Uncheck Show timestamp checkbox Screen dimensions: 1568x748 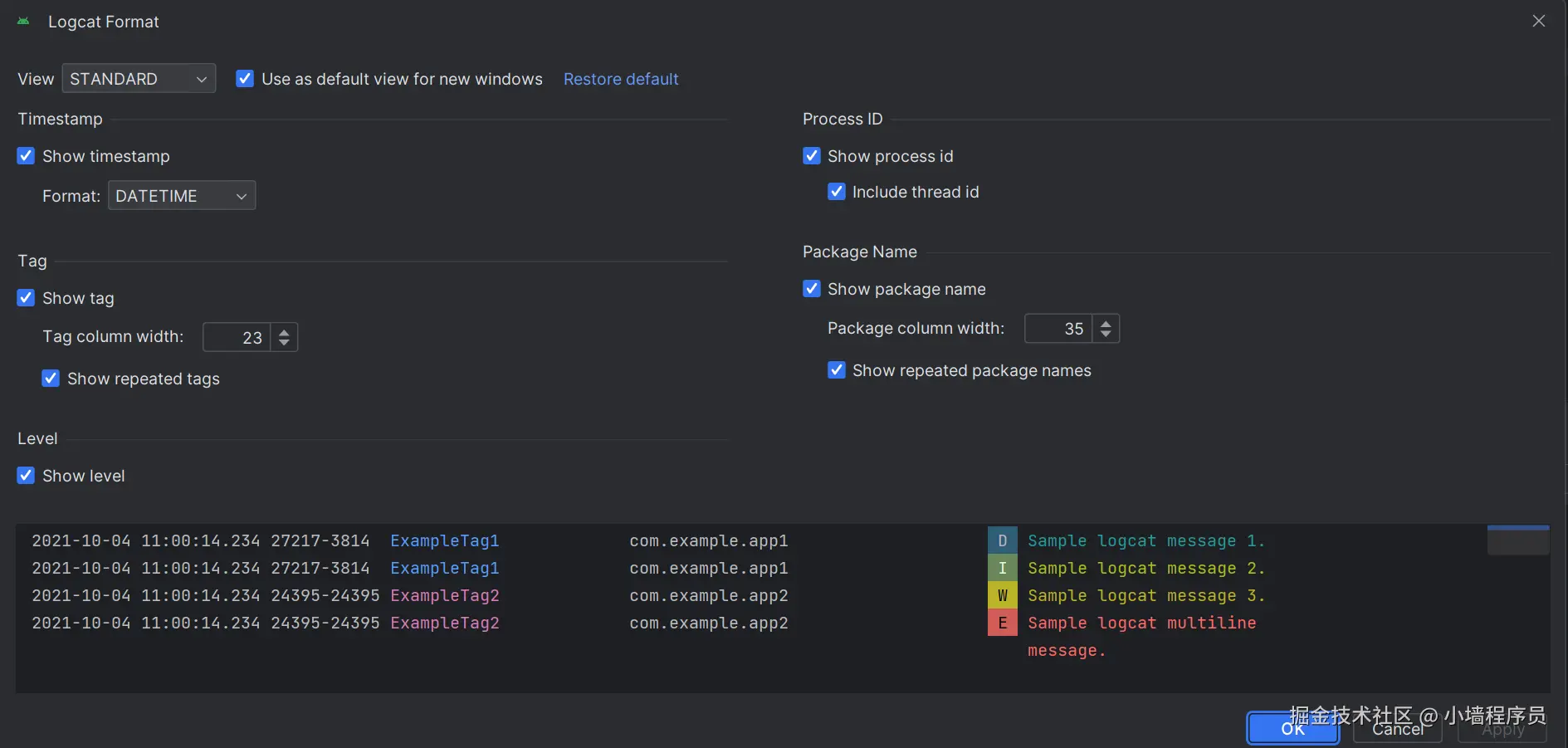tap(27, 156)
